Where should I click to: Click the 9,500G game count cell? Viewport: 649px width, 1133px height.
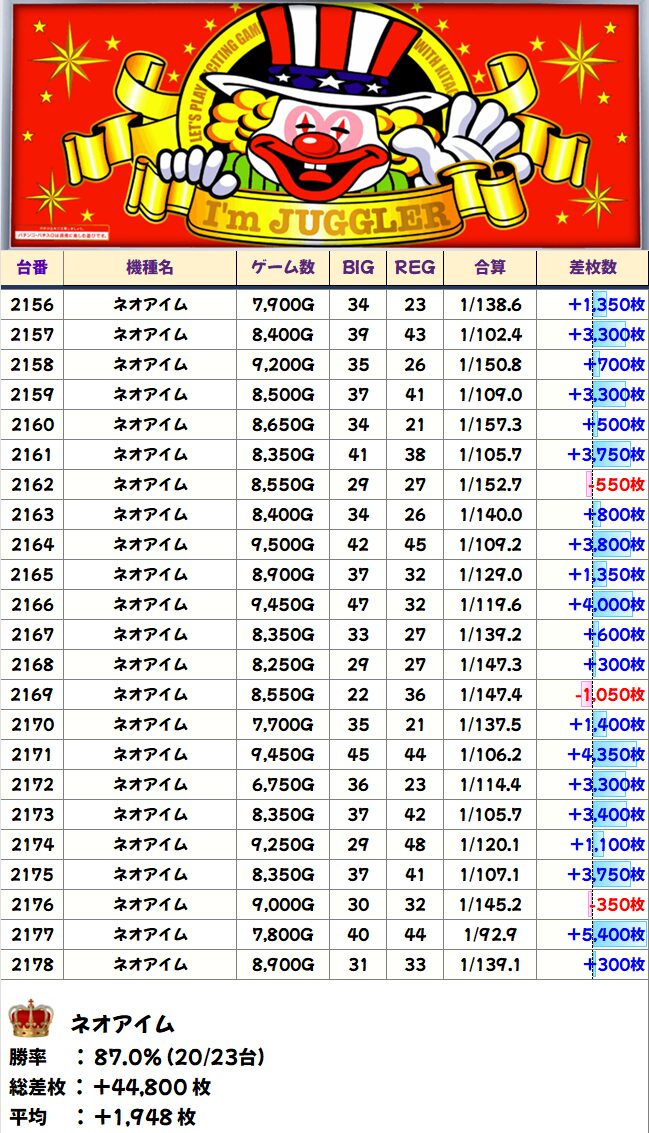[x=283, y=545]
